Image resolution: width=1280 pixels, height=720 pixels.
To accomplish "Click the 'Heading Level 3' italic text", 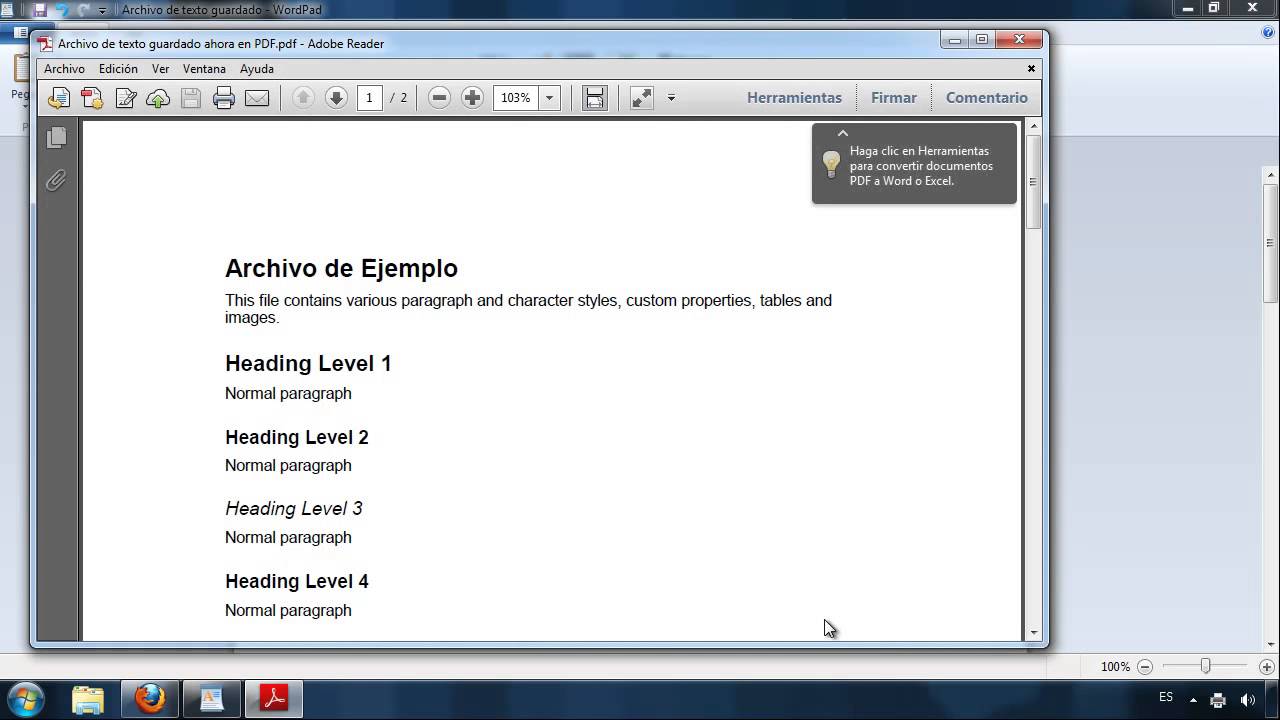I will (293, 509).
